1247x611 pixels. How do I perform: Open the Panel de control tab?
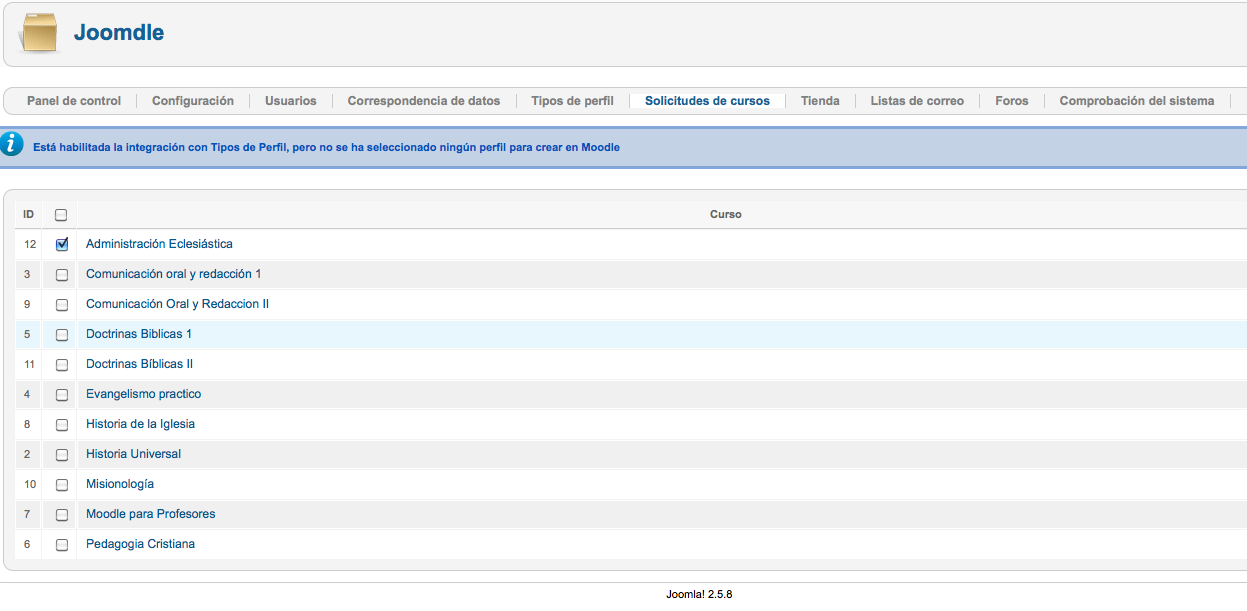click(x=74, y=101)
